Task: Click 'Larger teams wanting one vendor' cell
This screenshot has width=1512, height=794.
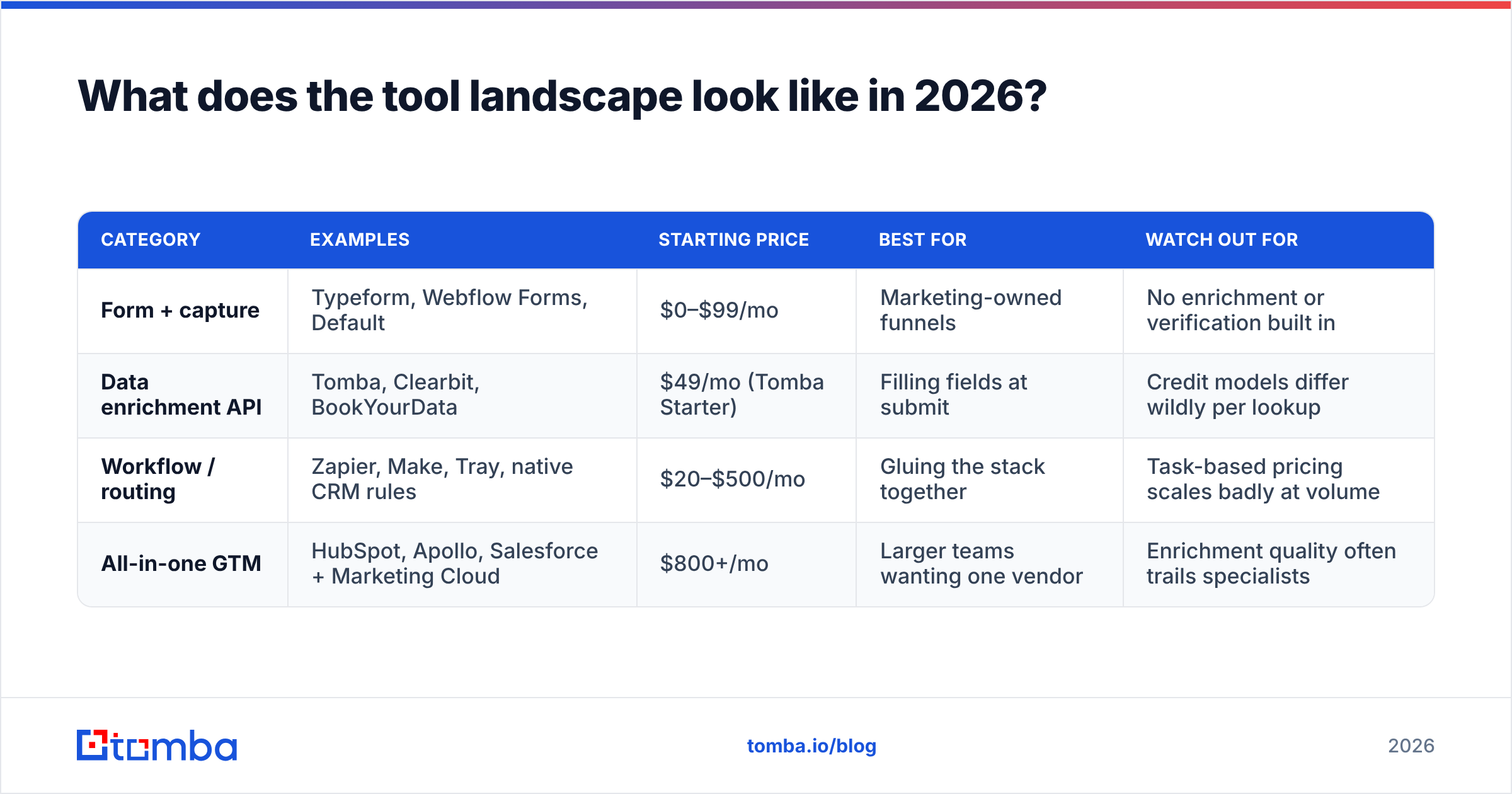Action: point(990,564)
